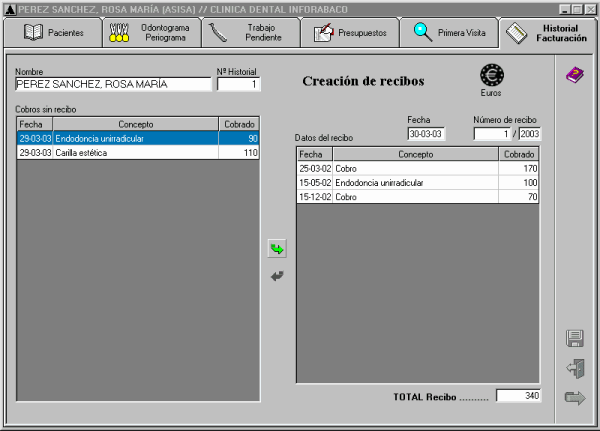Select the 15-05-02 Endodoncia unirradicular receipt row
This screenshot has height=431, width=600.
(417, 183)
